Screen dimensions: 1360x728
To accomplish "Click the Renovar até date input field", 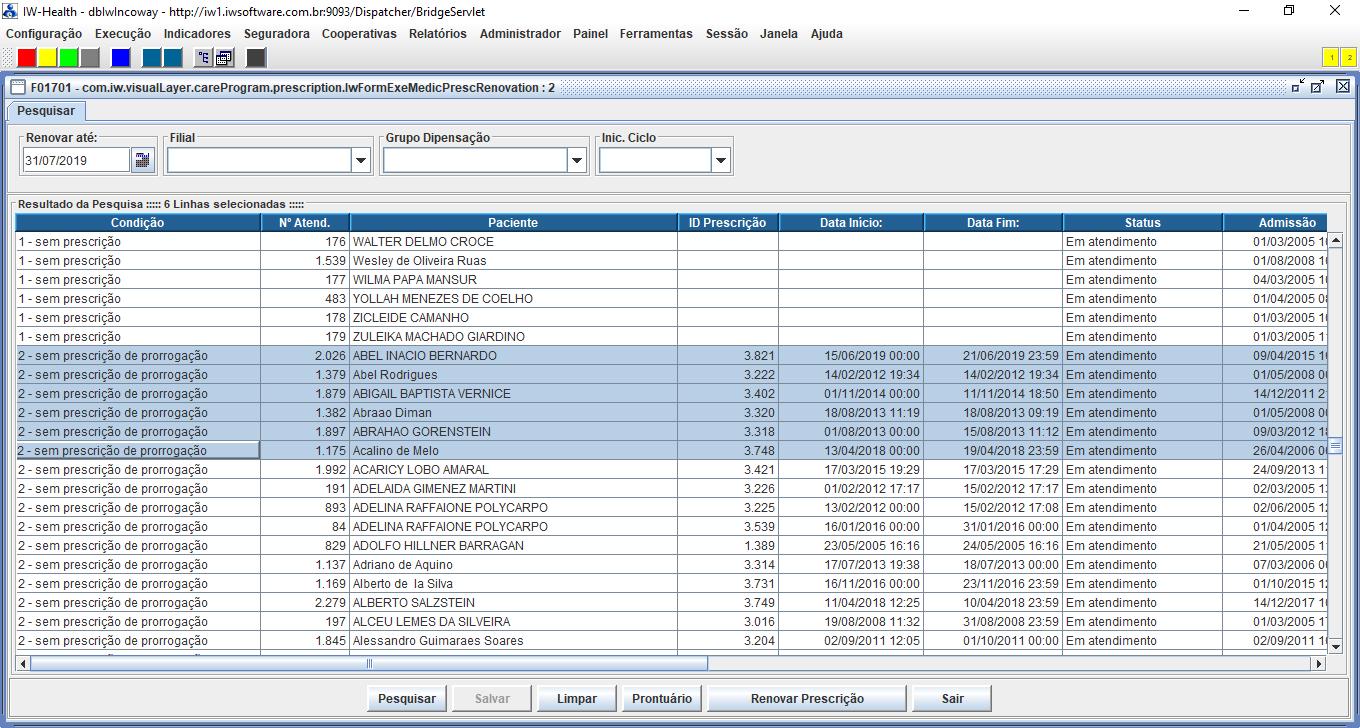I will 76,160.
